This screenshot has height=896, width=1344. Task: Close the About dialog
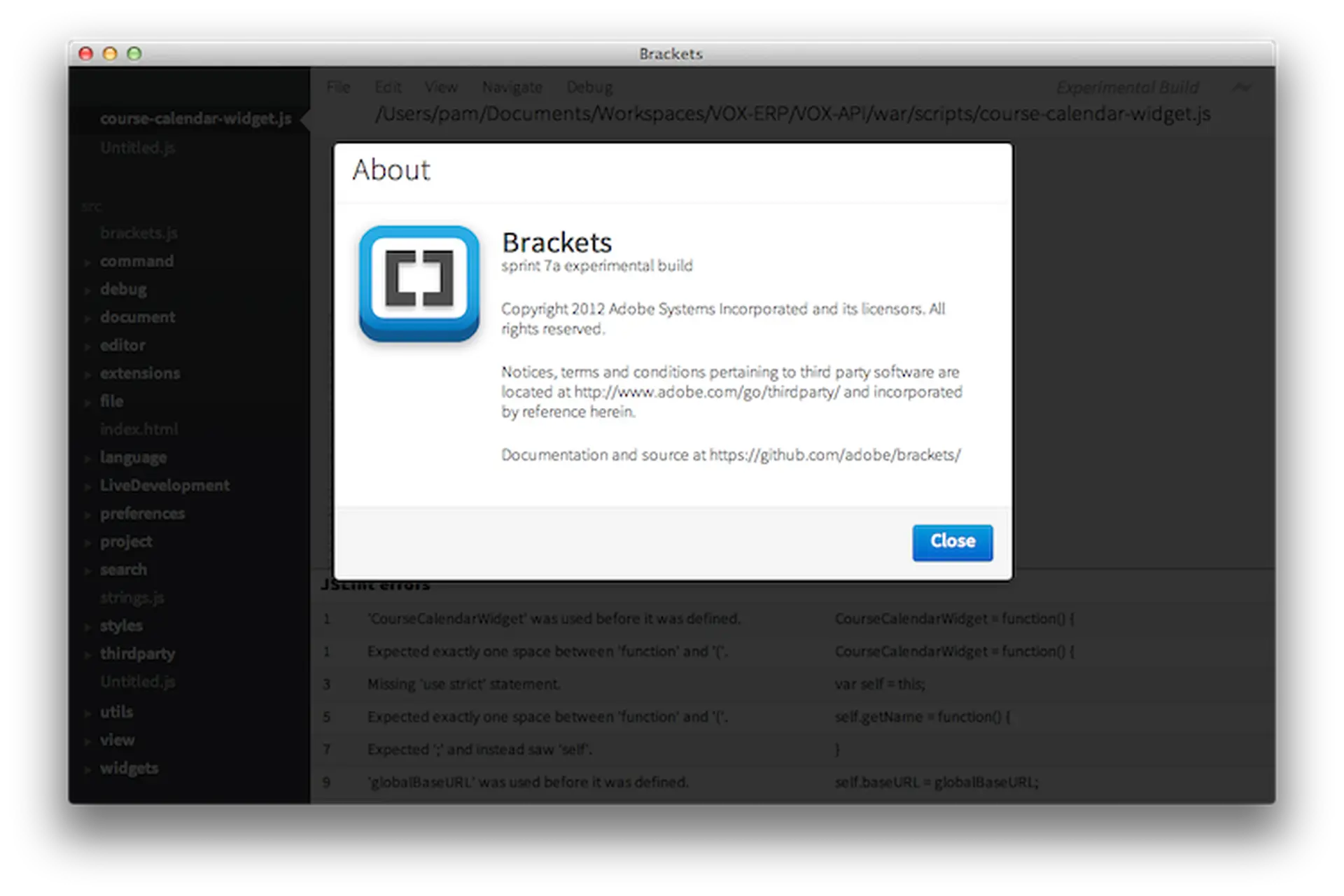pos(951,542)
